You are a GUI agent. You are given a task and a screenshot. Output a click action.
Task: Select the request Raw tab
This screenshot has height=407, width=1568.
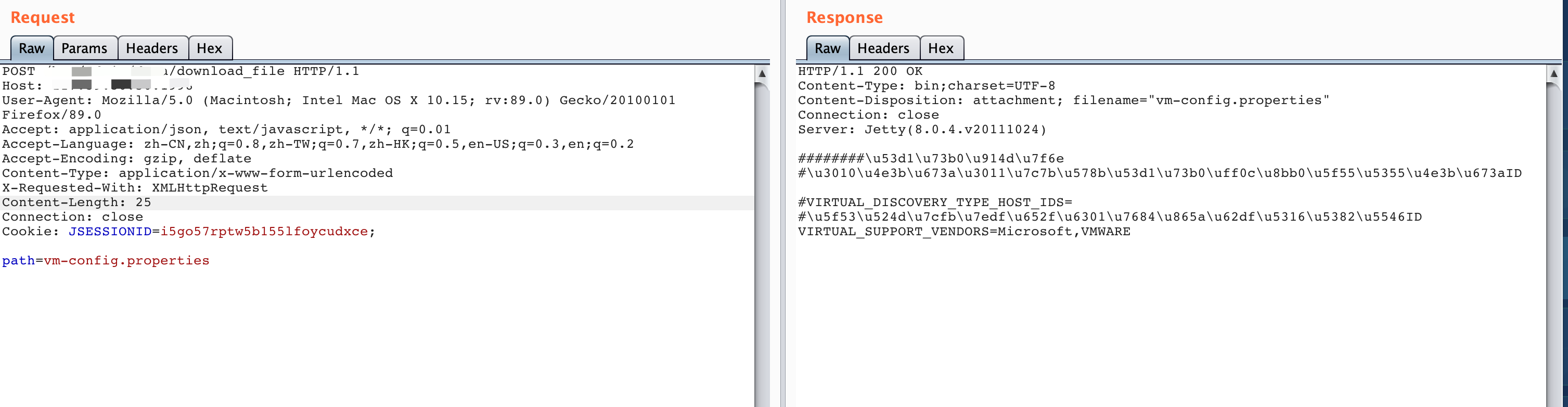32,48
